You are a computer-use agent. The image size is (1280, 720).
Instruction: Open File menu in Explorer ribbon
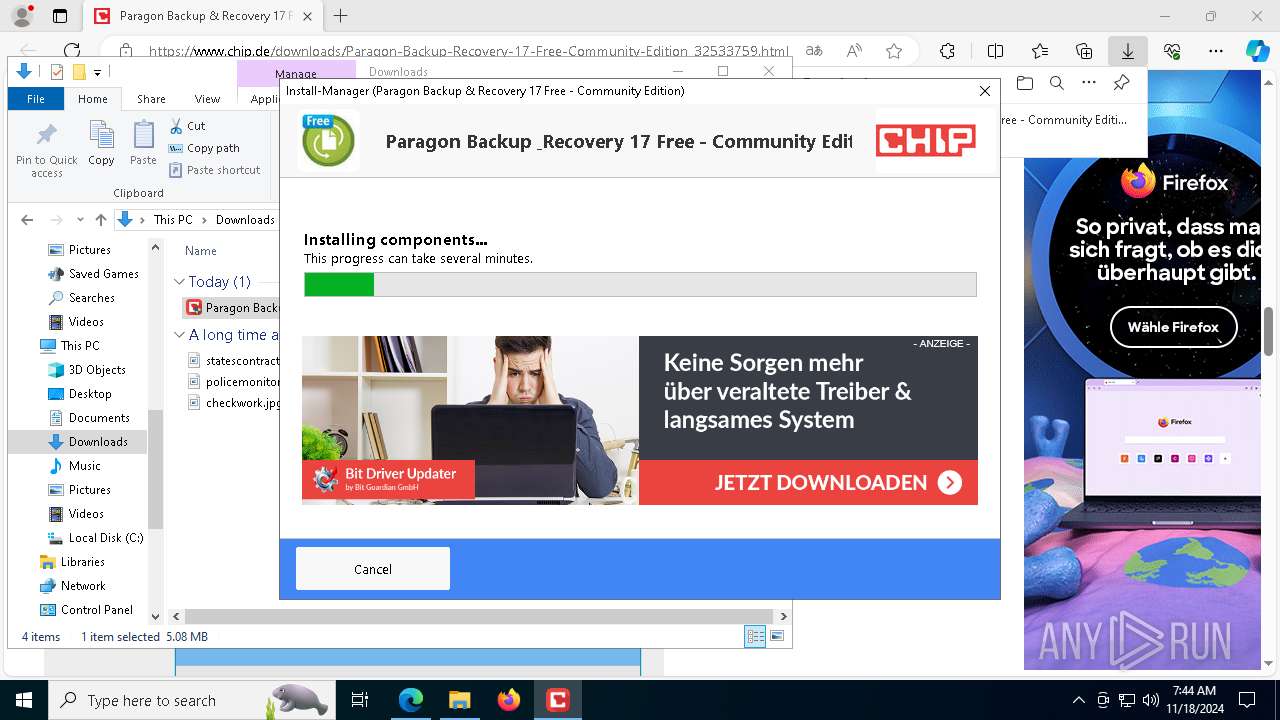[36, 99]
